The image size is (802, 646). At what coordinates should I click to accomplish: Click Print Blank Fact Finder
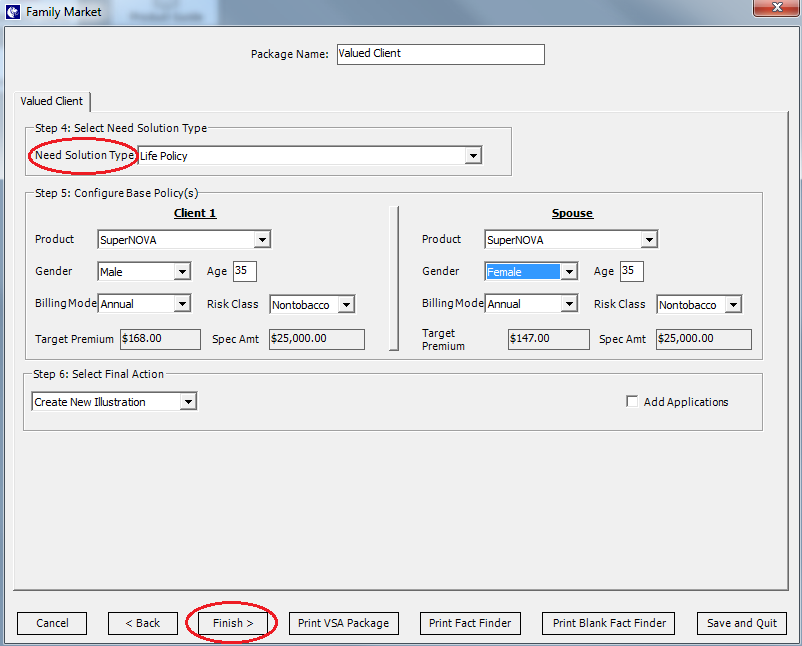pyautogui.click(x=609, y=623)
